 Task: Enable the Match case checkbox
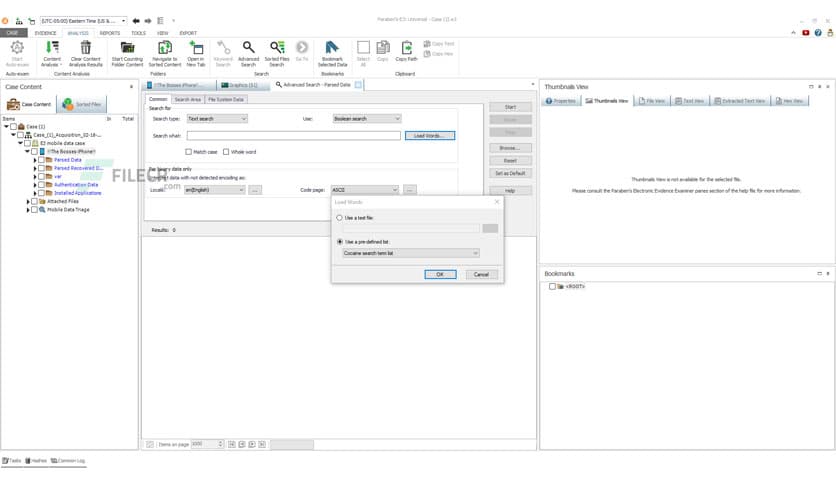click(189, 152)
